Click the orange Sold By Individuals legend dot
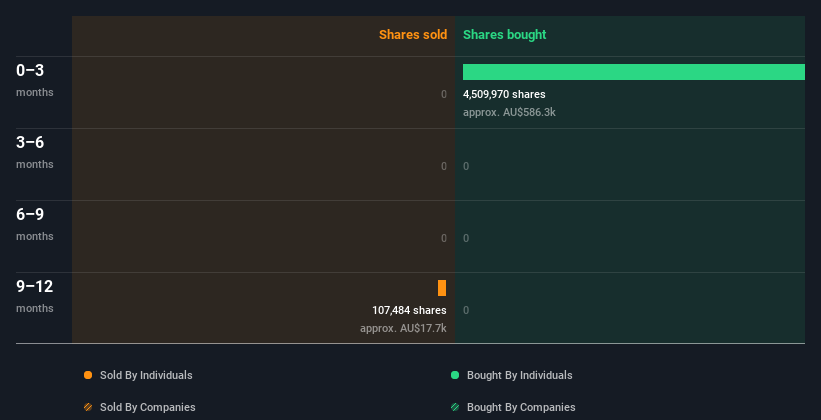Screen dimensions: 821x420 [88, 375]
